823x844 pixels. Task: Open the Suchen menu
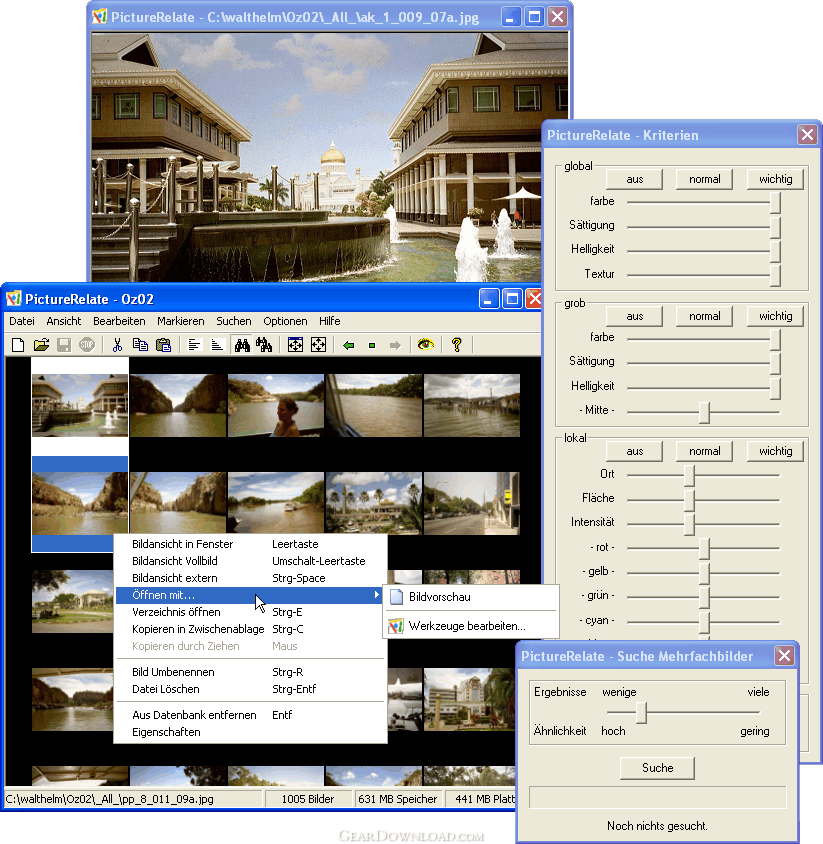234,321
